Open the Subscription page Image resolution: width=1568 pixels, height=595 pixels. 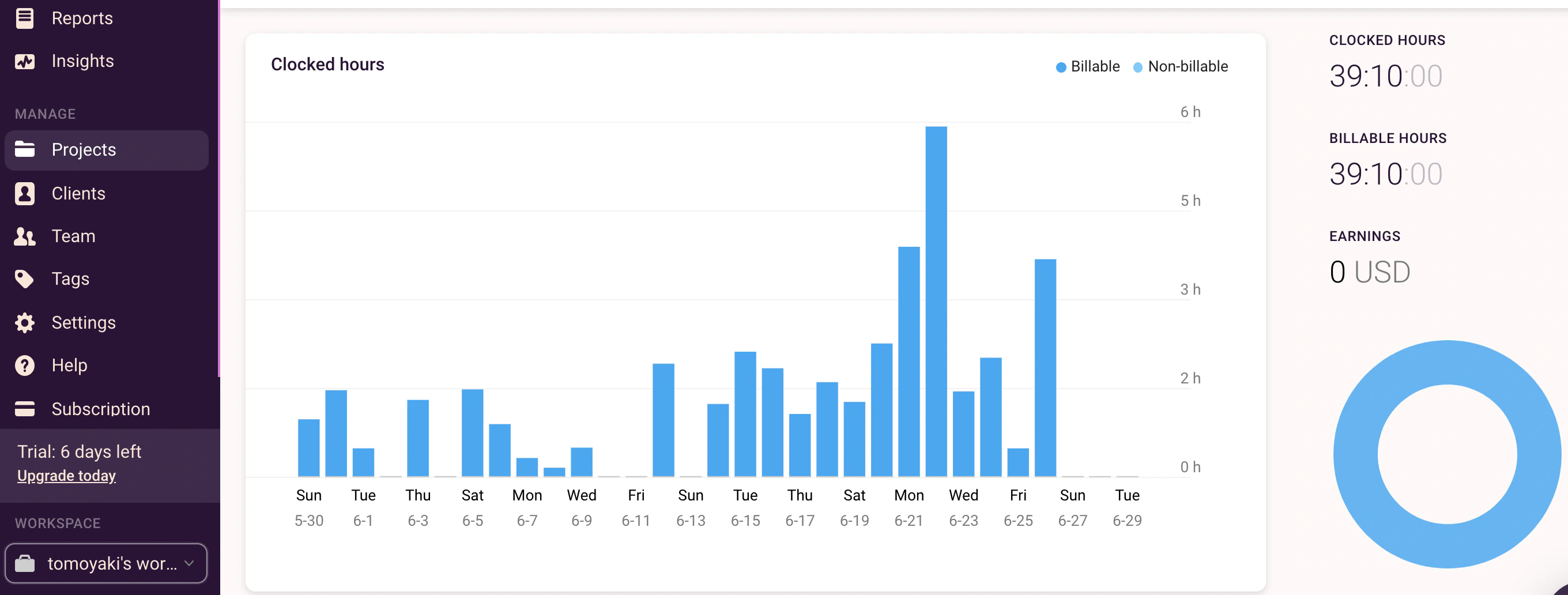(x=101, y=409)
